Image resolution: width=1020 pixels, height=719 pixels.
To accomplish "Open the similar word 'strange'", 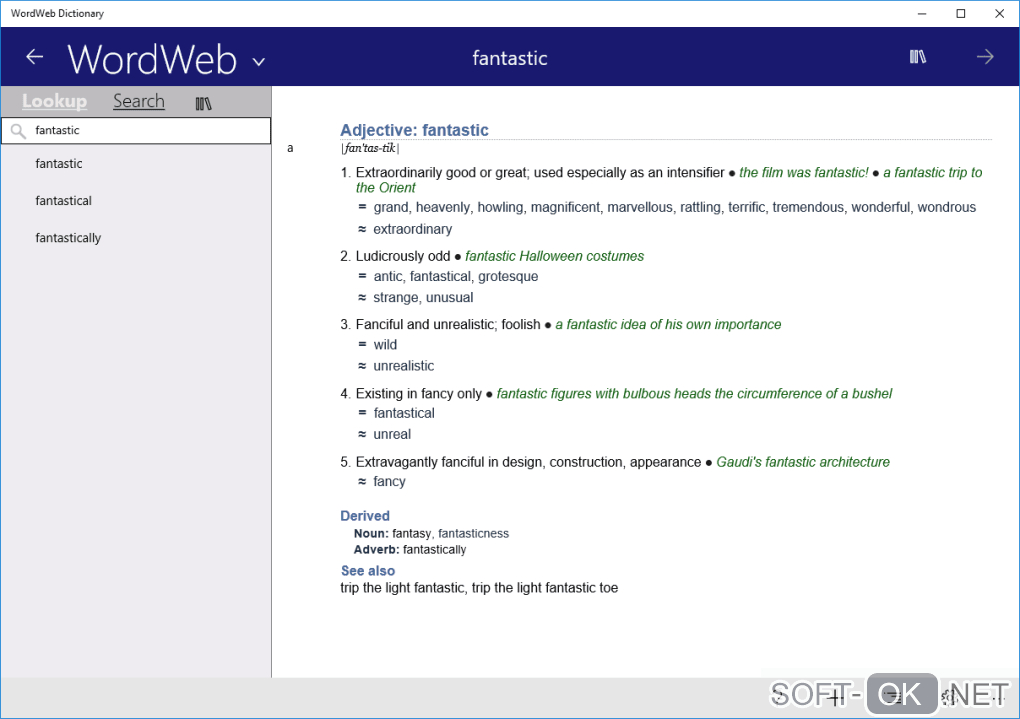I will click(396, 298).
